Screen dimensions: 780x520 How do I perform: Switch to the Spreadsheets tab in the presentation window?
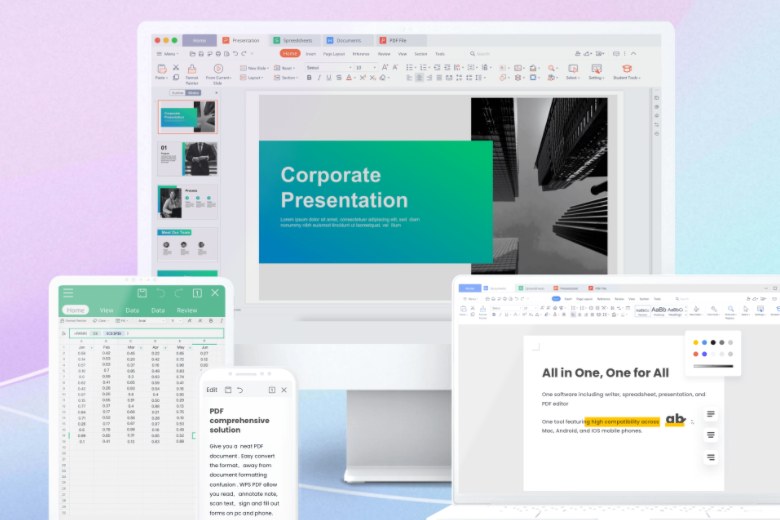click(293, 40)
